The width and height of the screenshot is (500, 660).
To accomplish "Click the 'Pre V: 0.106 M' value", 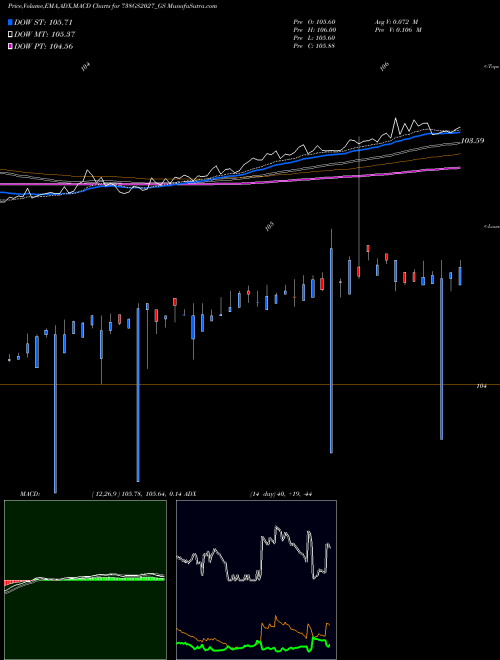I will pos(398,30).
